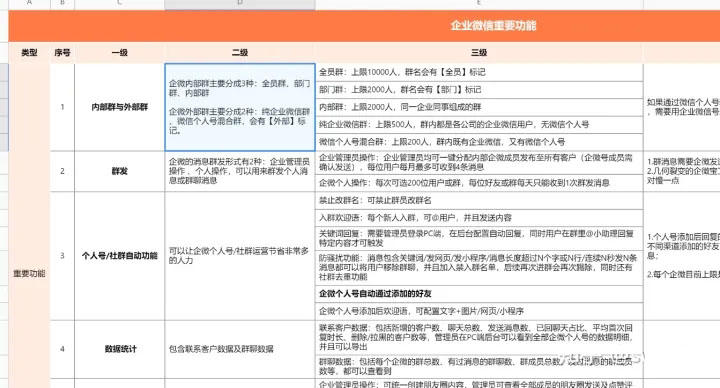Click the "部门群：上限2000人" cell
This screenshot has width=720, height=388.
pos(479,90)
